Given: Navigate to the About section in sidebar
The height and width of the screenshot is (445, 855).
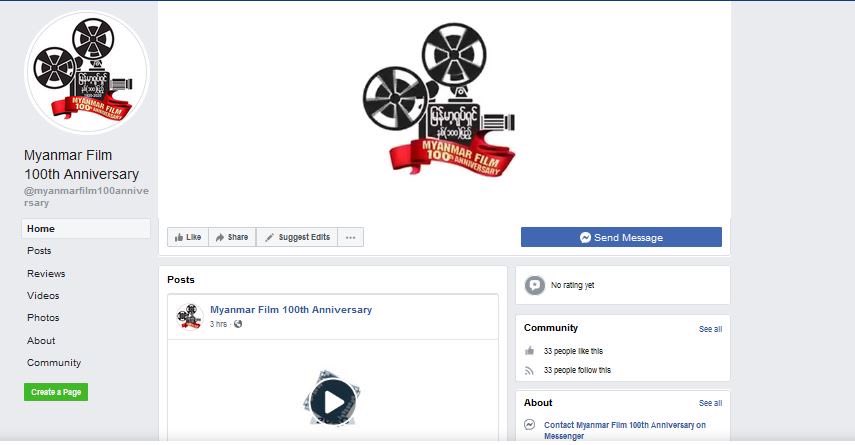Looking at the screenshot, I should pos(41,341).
